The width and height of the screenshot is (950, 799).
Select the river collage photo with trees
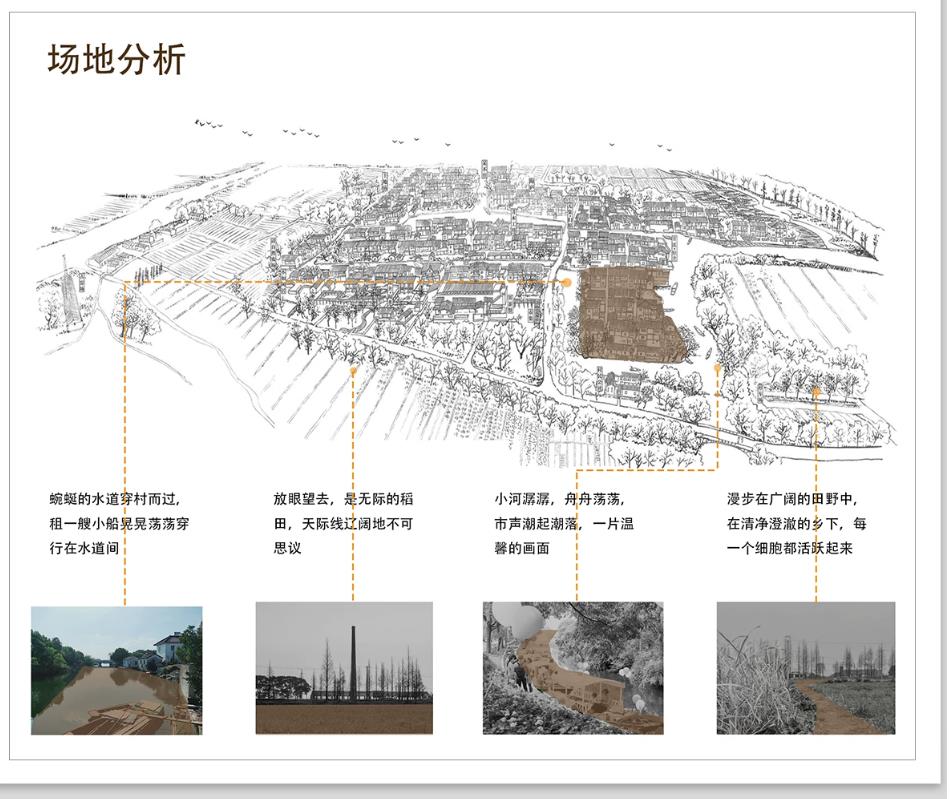tap(573, 668)
